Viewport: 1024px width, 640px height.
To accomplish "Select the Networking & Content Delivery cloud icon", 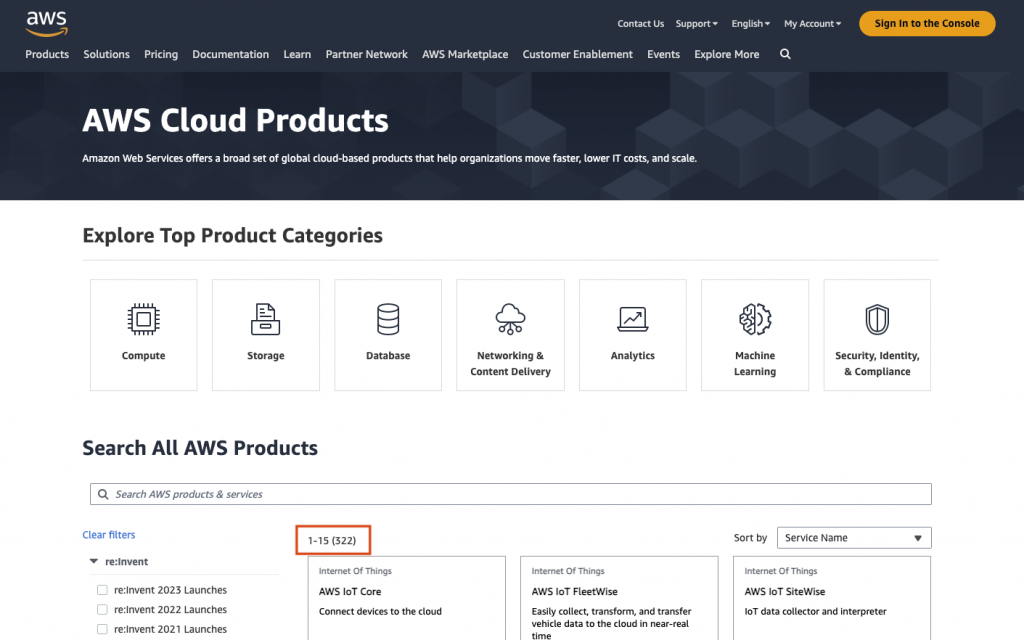I will 510,319.
